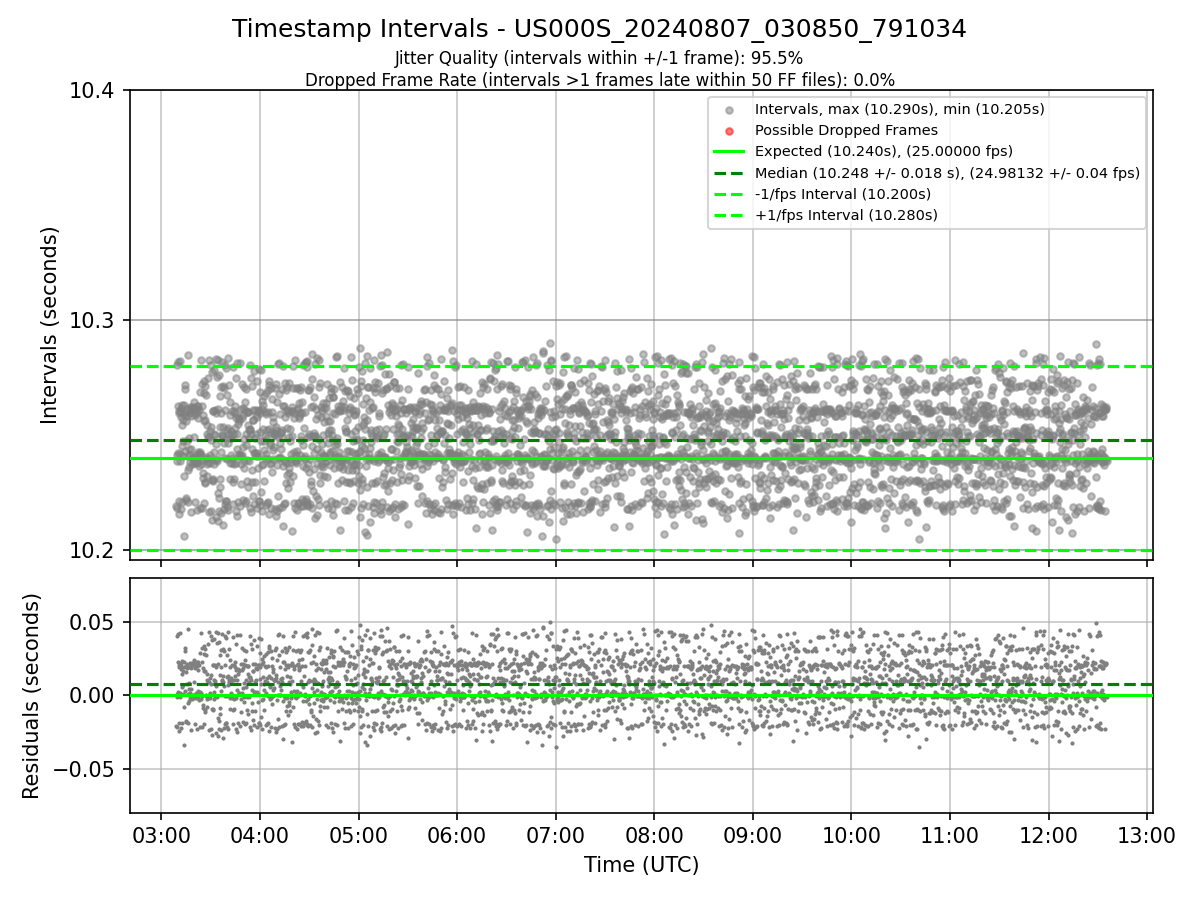Click the red dot marker for Possible Dropped Frames
This screenshot has height=900, width=1200.
(729, 131)
